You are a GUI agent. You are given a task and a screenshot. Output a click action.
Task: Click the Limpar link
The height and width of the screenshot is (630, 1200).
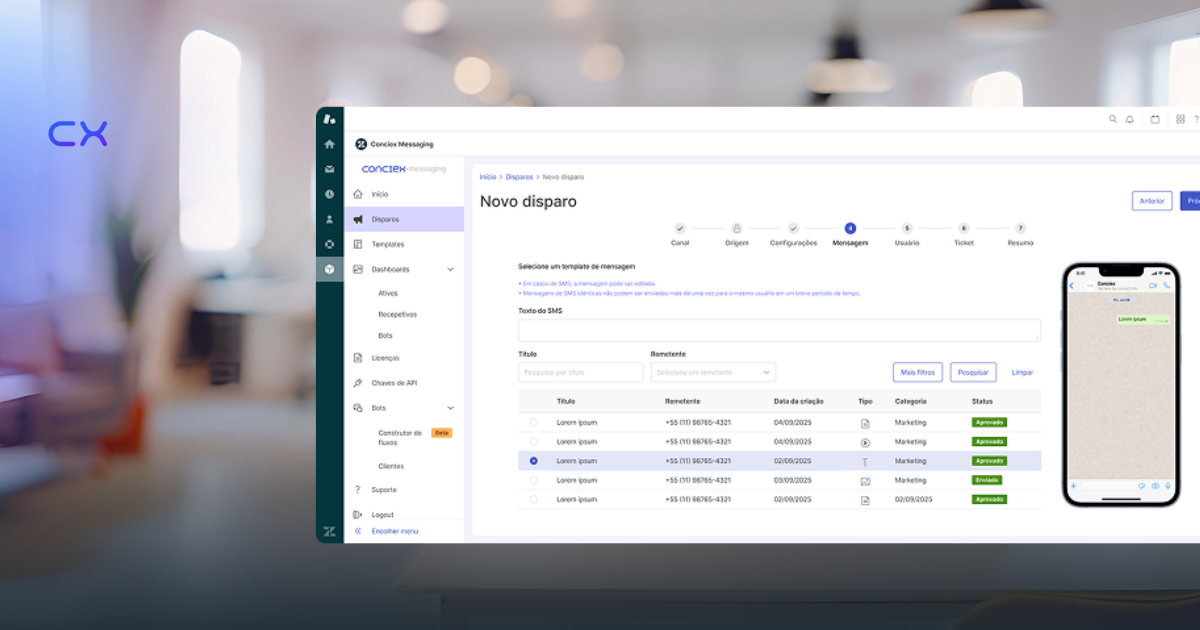coord(1022,372)
